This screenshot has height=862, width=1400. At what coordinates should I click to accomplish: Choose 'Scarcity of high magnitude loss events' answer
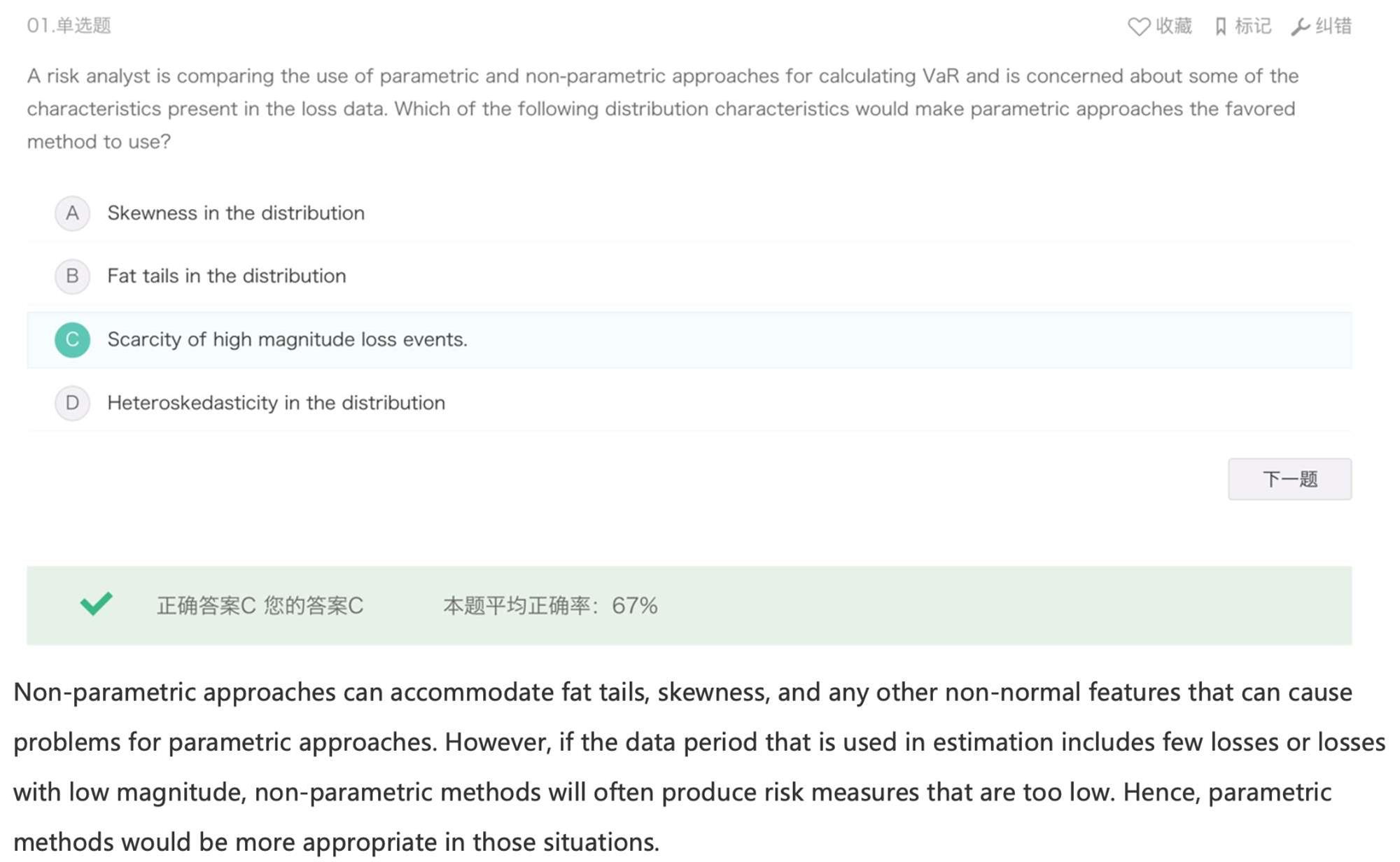(287, 340)
